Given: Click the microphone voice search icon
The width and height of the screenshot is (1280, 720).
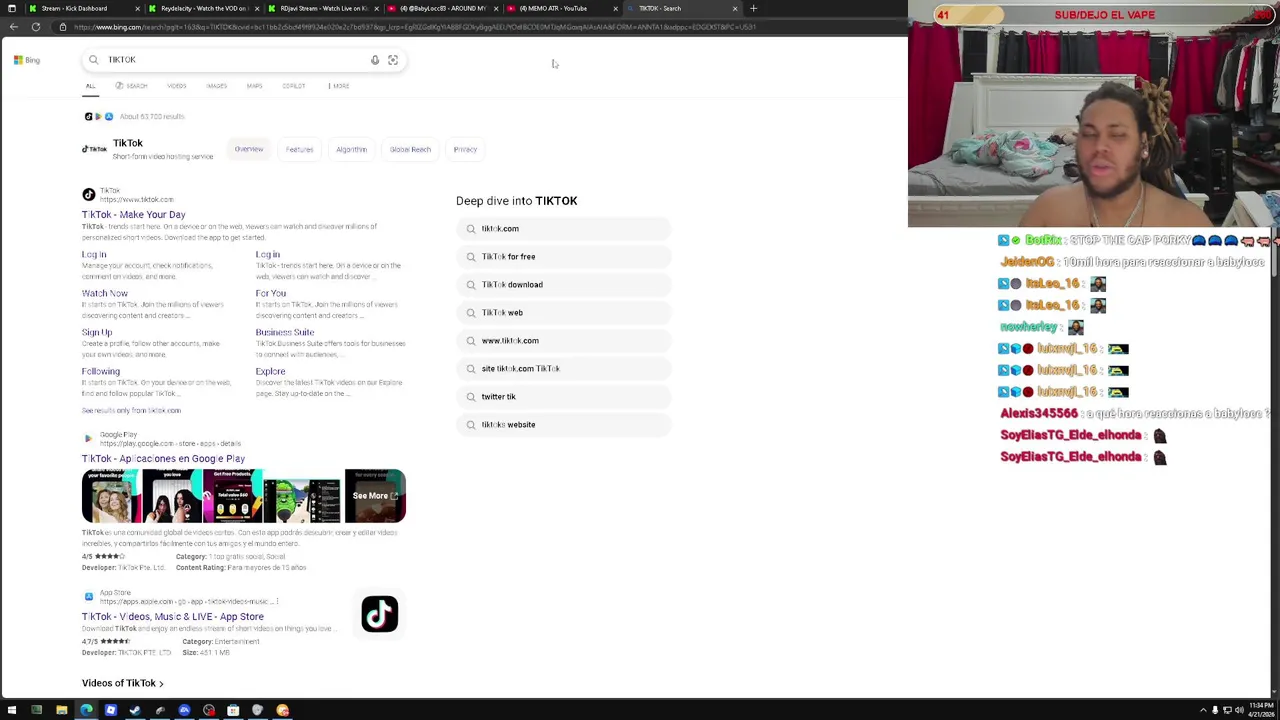Looking at the screenshot, I should (x=375, y=60).
